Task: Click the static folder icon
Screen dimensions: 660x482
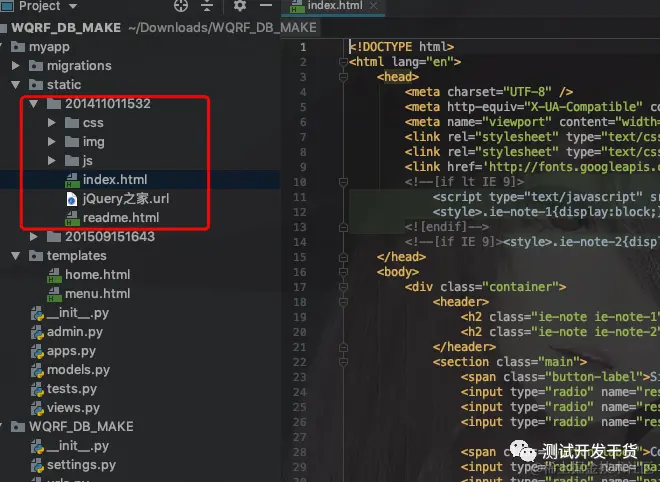Action: 36,85
